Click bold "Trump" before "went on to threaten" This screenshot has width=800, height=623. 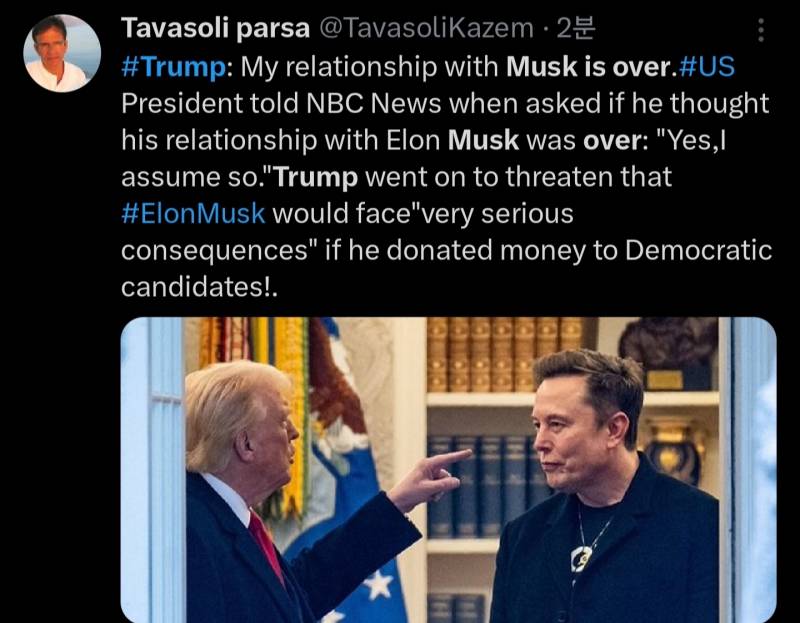click(316, 177)
